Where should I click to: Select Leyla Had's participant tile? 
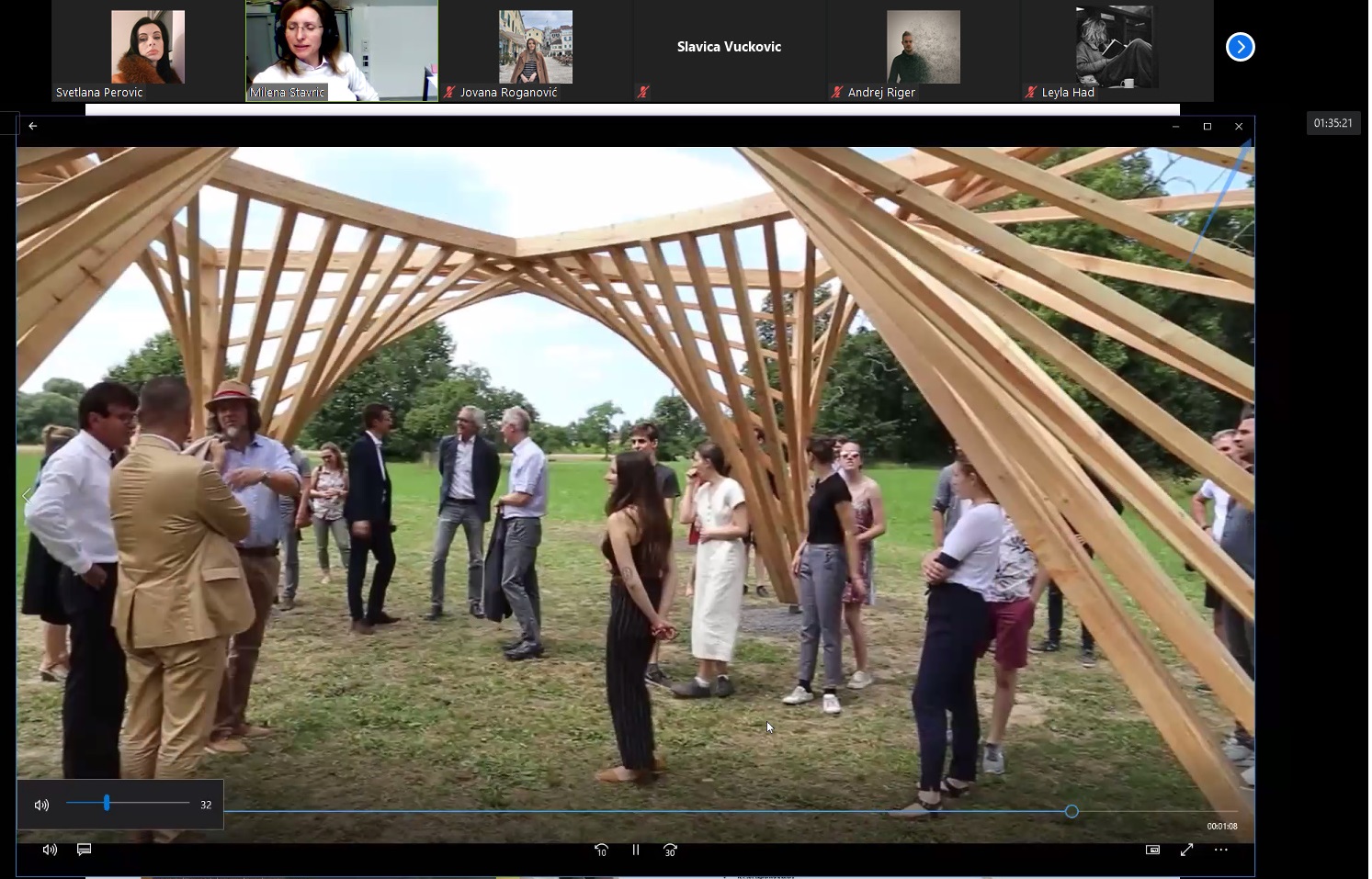coord(1117,51)
